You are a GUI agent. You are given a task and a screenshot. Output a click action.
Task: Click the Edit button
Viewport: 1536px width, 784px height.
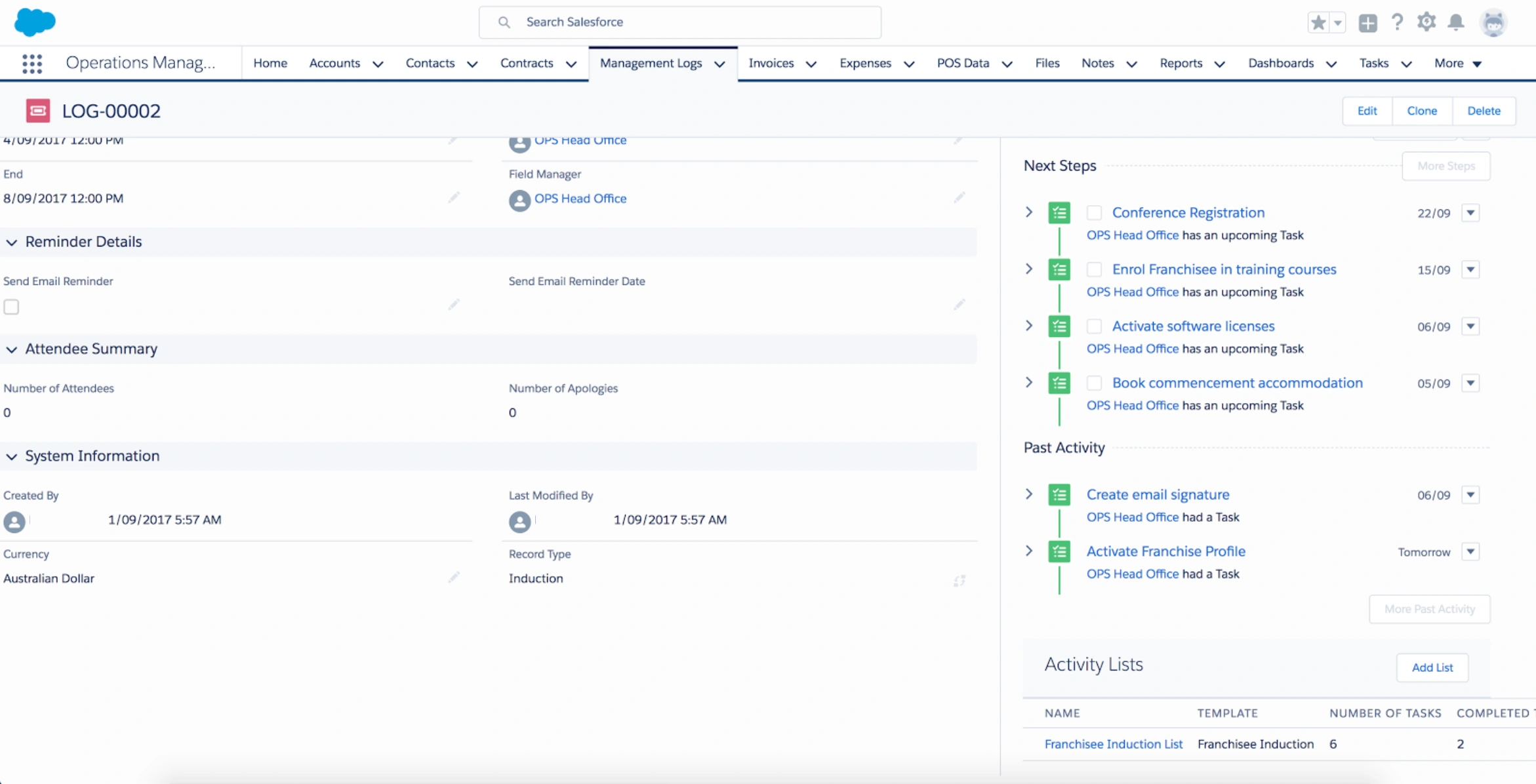[1367, 111]
